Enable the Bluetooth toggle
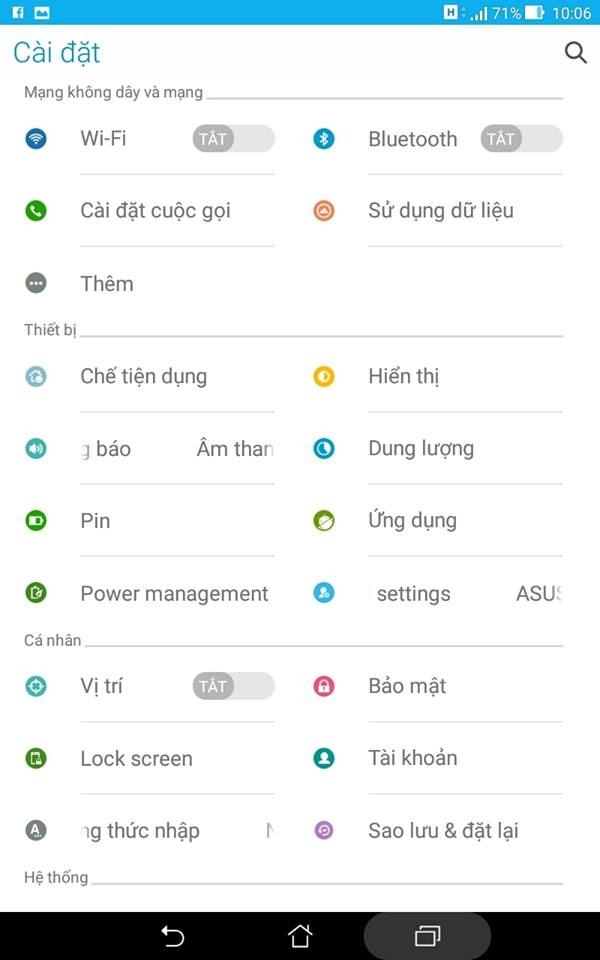Image resolution: width=600 pixels, height=960 pixels. [x=521, y=138]
